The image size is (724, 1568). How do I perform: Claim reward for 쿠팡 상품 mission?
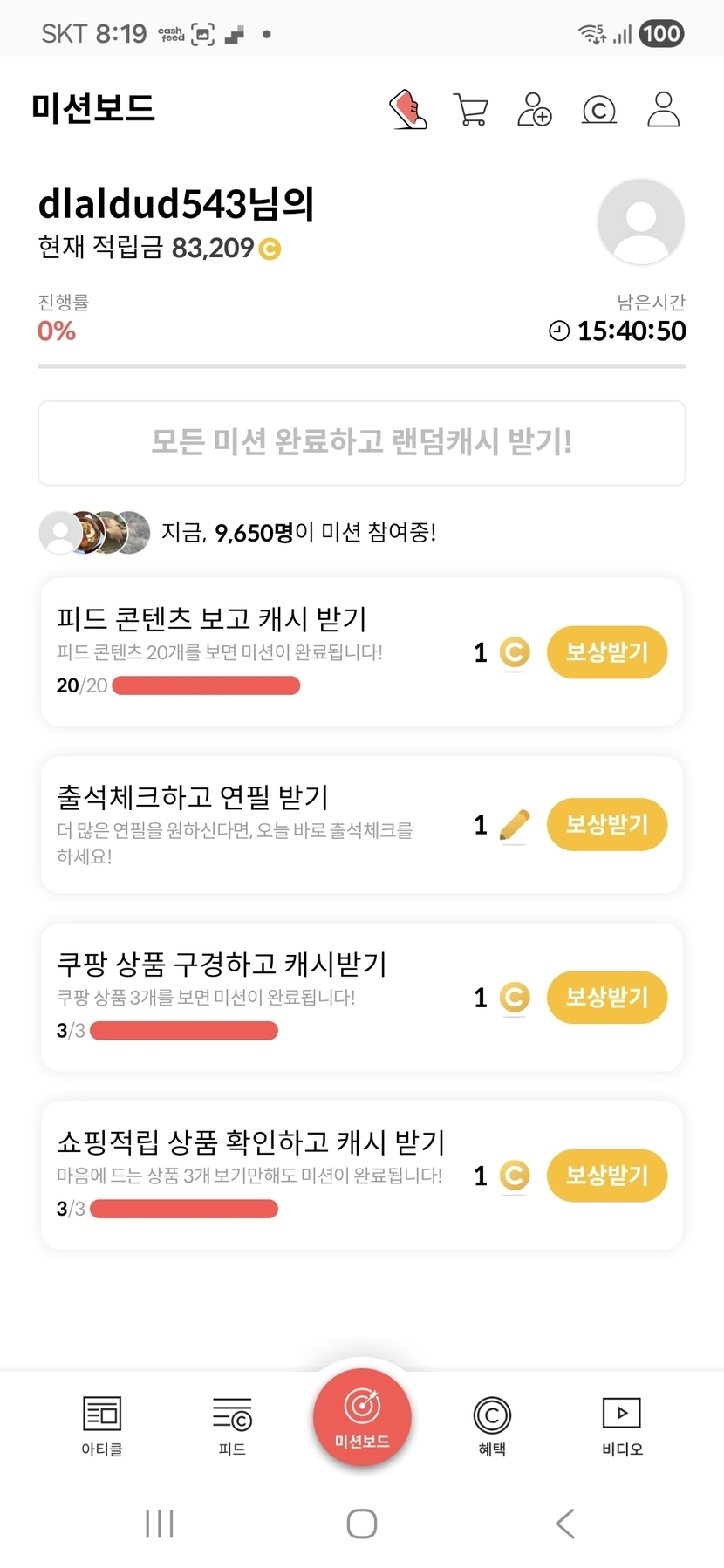pyautogui.click(x=607, y=998)
